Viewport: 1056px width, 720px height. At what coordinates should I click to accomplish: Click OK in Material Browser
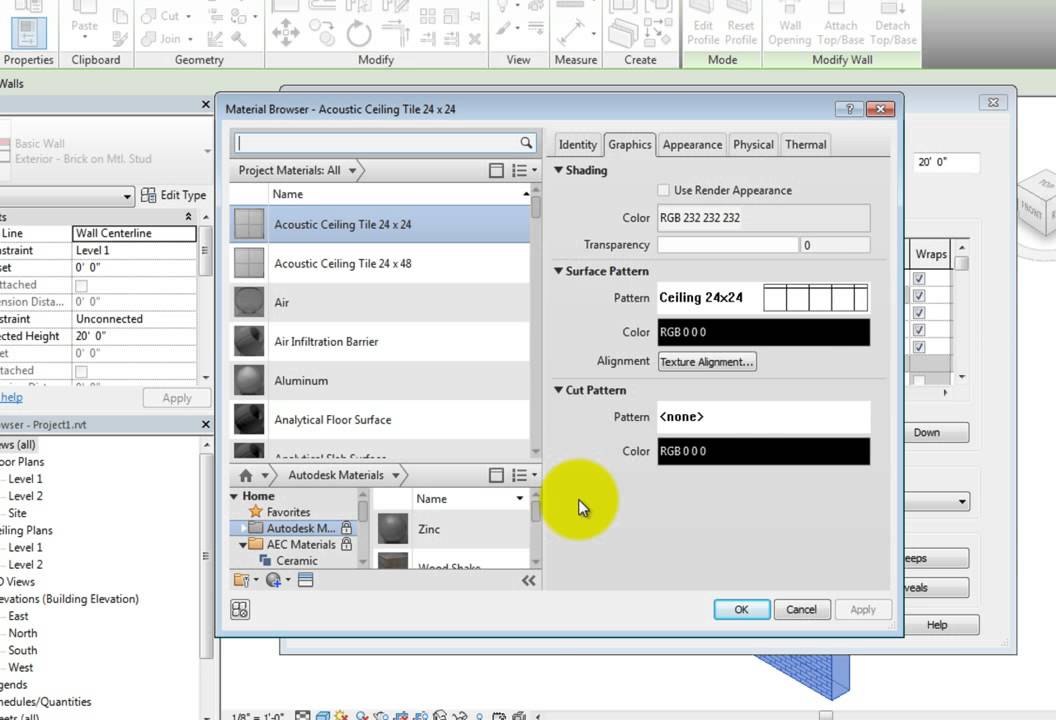[x=741, y=610]
